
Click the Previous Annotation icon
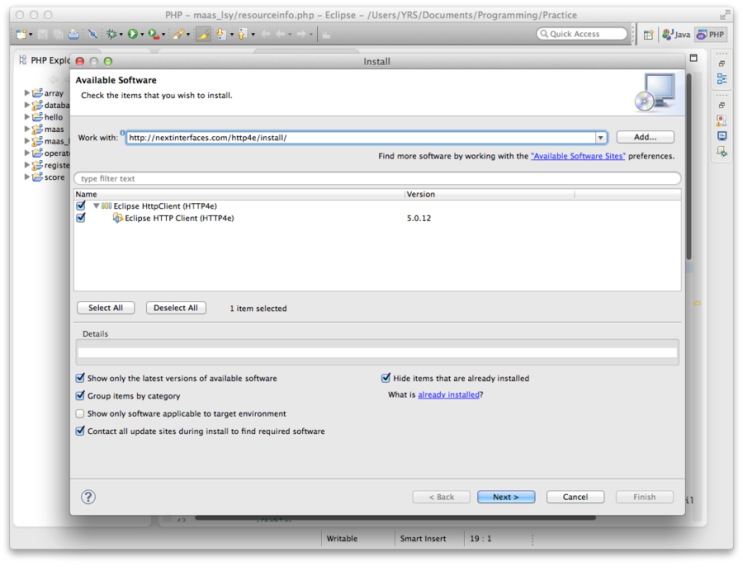pos(243,34)
